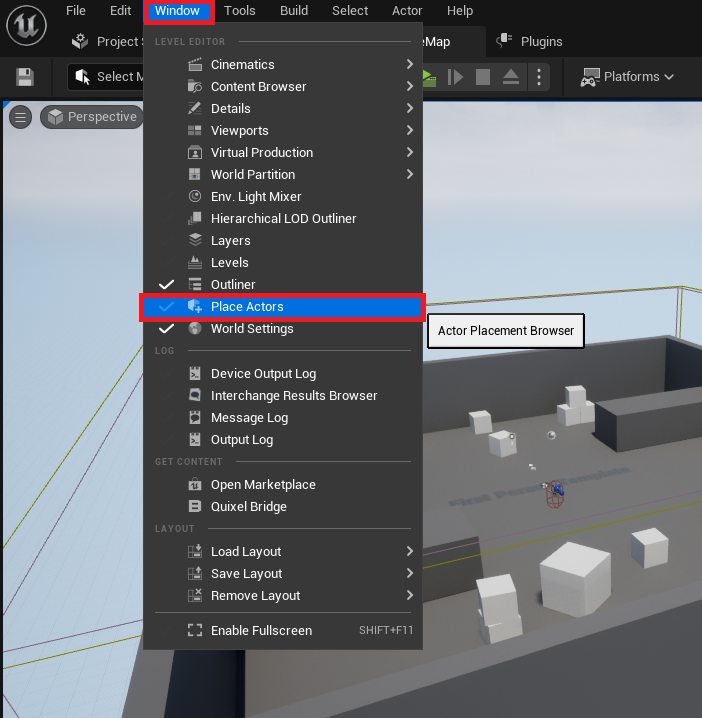Screen dimensions: 702x718
Task: Click the eject from player button
Action: click(x=511, y=76)
